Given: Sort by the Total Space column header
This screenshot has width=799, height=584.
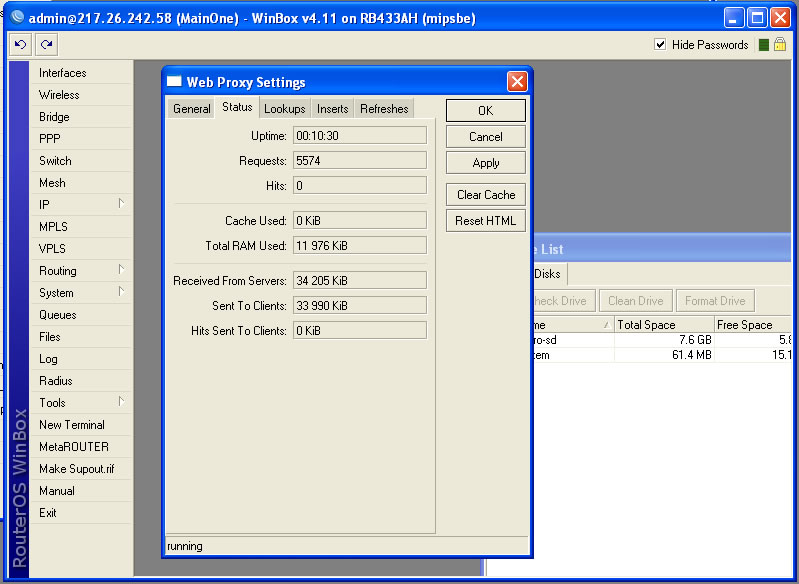Looking at the screenshot, I should [x=664, y=325].
